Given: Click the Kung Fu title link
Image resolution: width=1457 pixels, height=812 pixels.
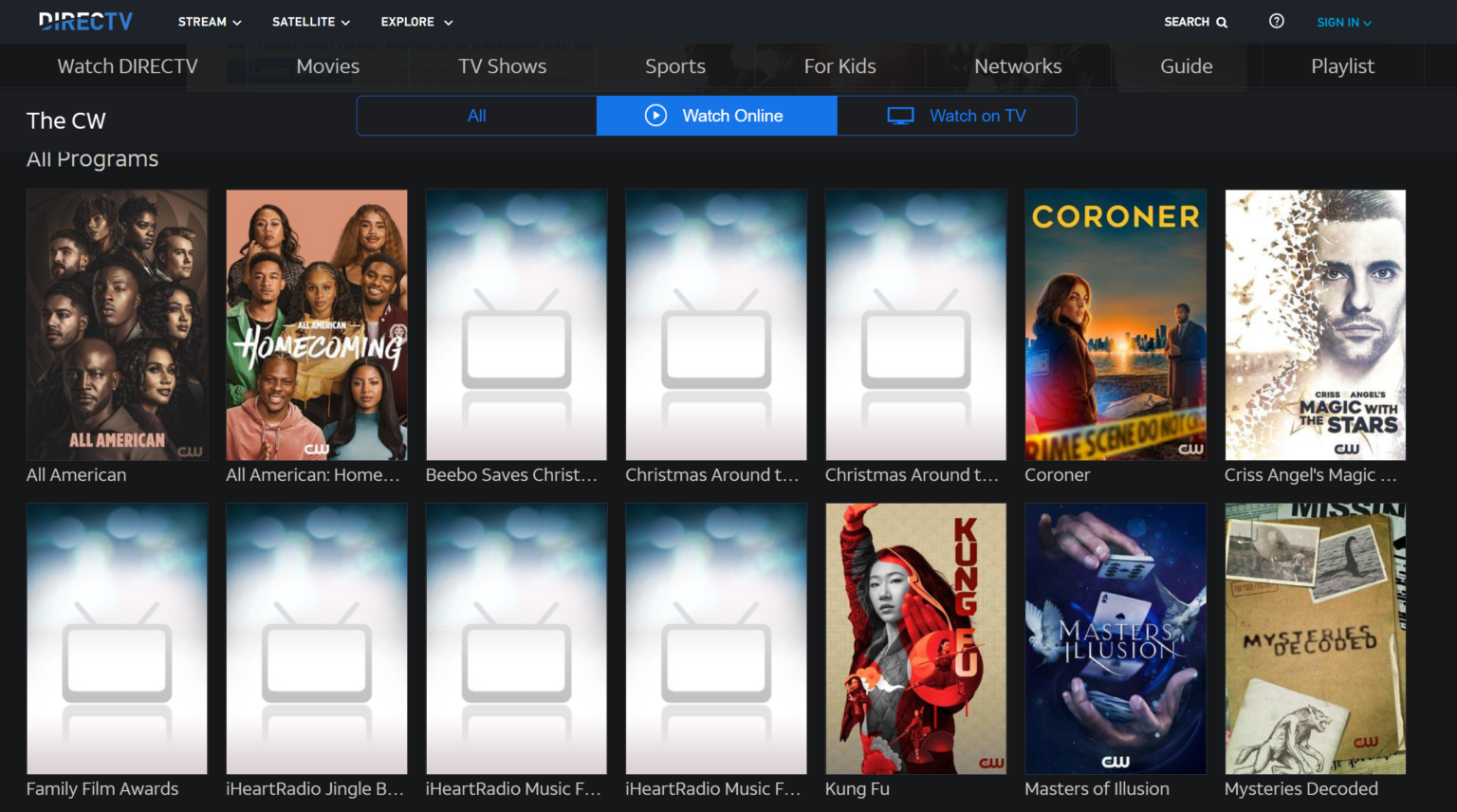Looking at the screenshot, I should (857, 789).
